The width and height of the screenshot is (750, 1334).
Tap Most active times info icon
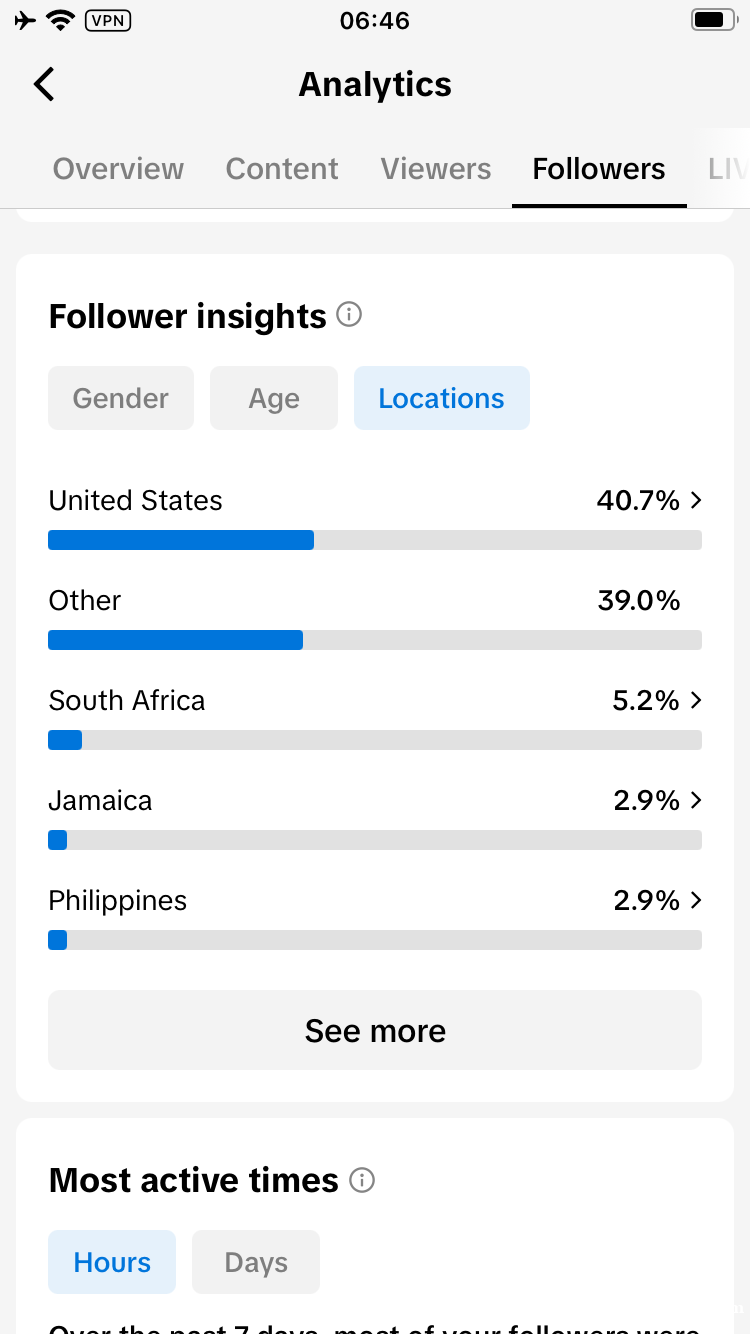coord(362,1180)
